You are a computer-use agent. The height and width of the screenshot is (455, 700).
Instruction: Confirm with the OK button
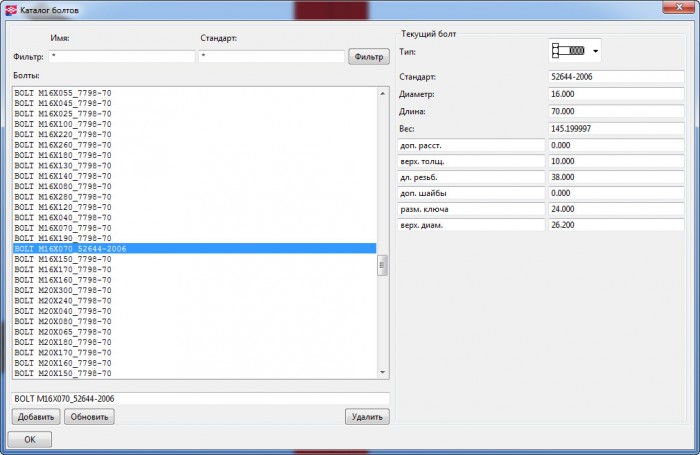click(29, 439)
